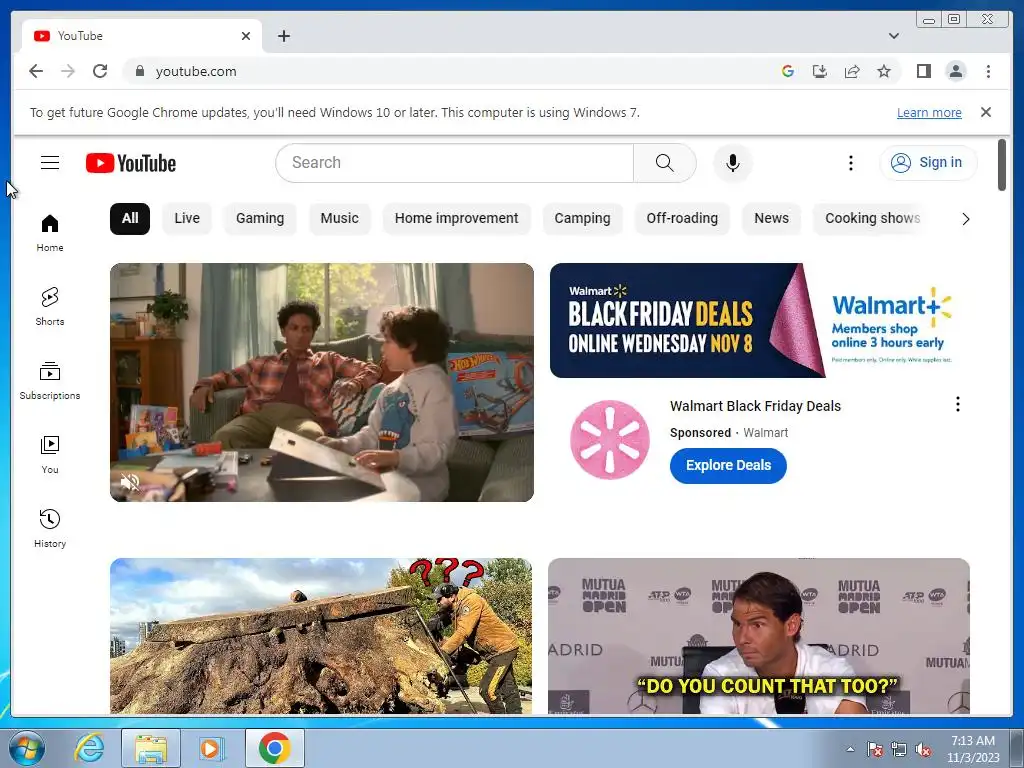
Task: Open Chrome profile avatar
Action: tap(955, 71)
